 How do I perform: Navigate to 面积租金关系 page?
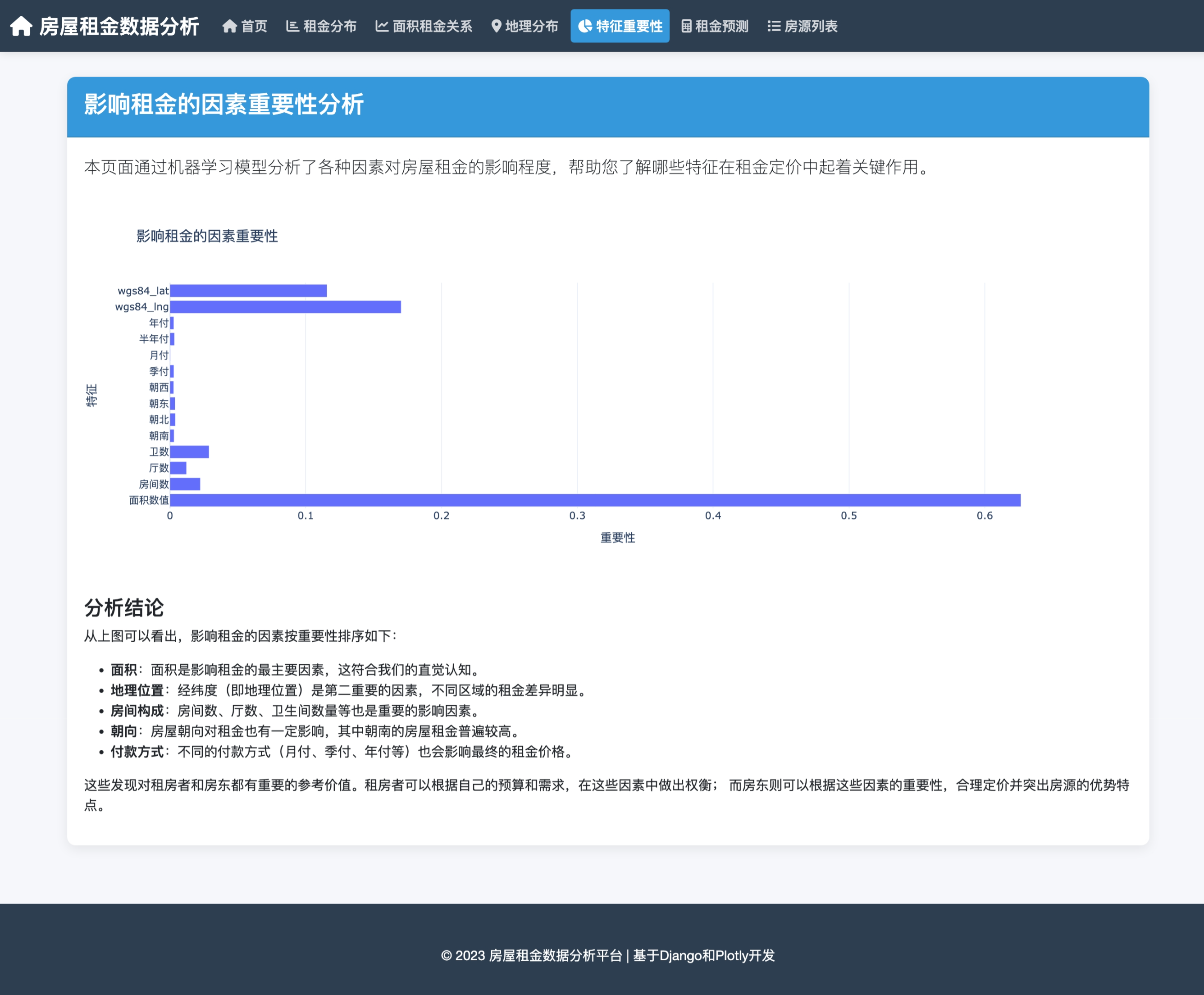[432, 27]
